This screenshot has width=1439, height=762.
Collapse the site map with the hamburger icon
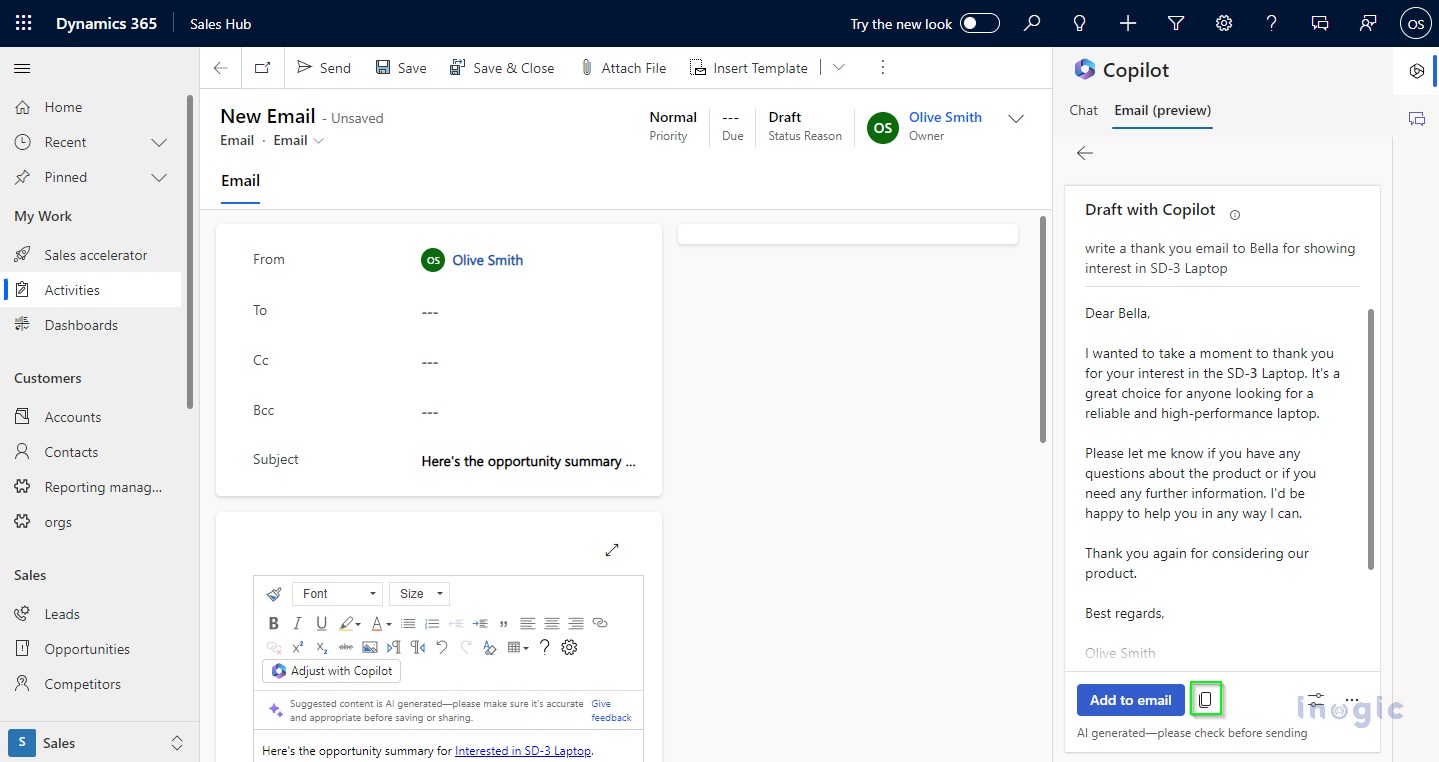(22, 68)
